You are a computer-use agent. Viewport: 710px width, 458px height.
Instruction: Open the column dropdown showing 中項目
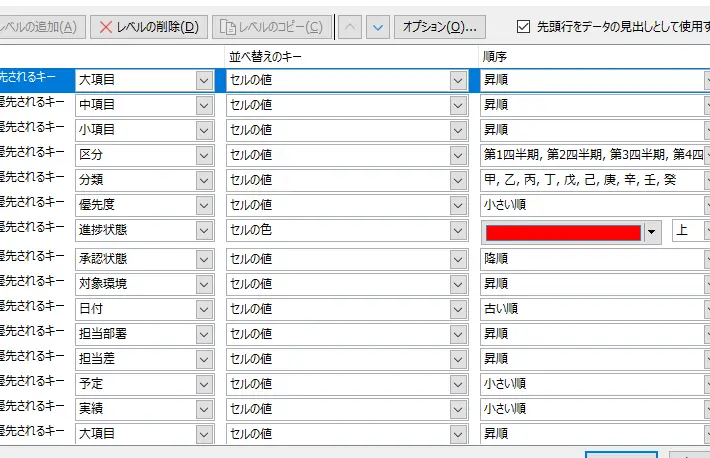[145, 105]
